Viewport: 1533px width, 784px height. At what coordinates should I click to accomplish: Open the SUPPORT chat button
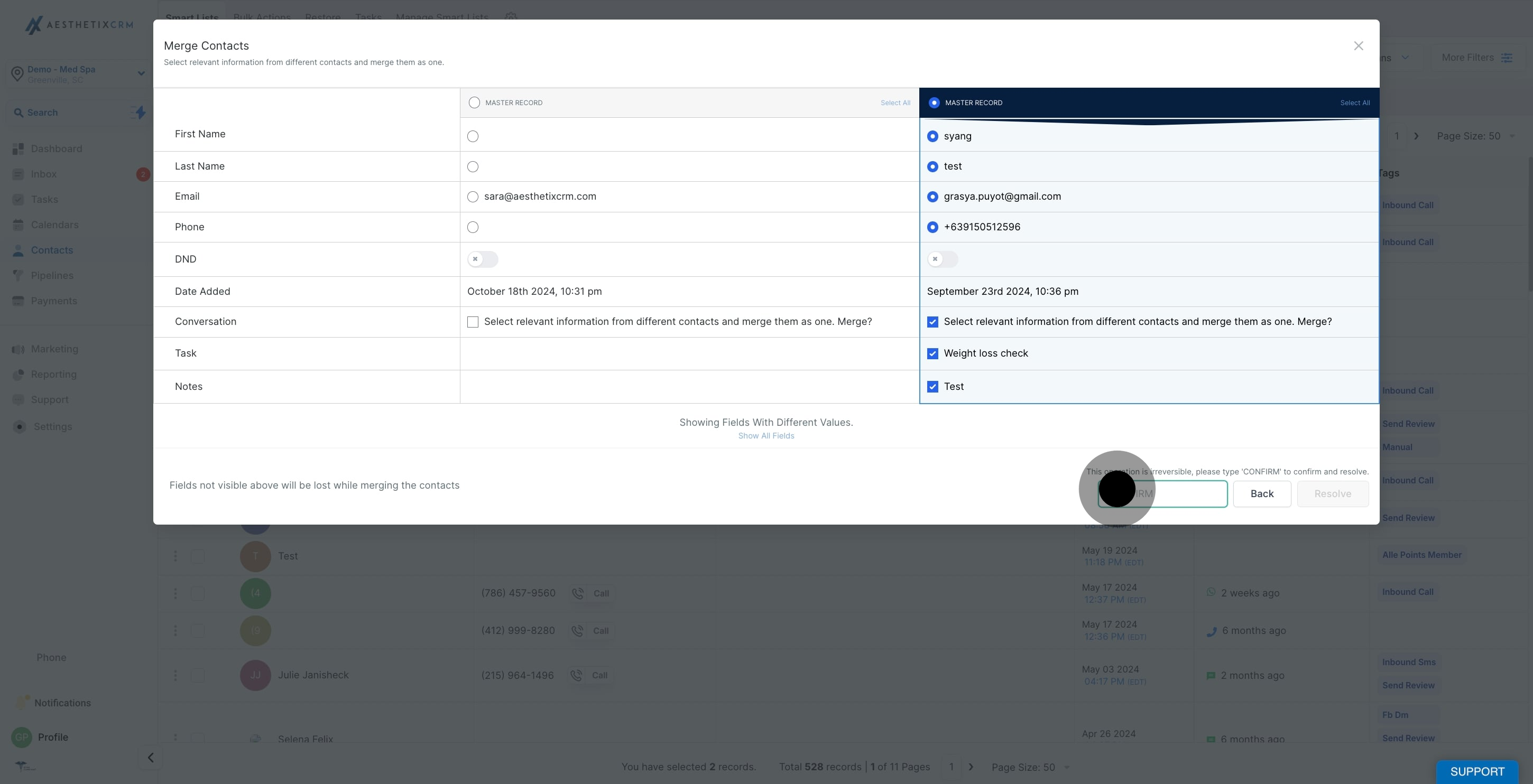click(1477, 771)
